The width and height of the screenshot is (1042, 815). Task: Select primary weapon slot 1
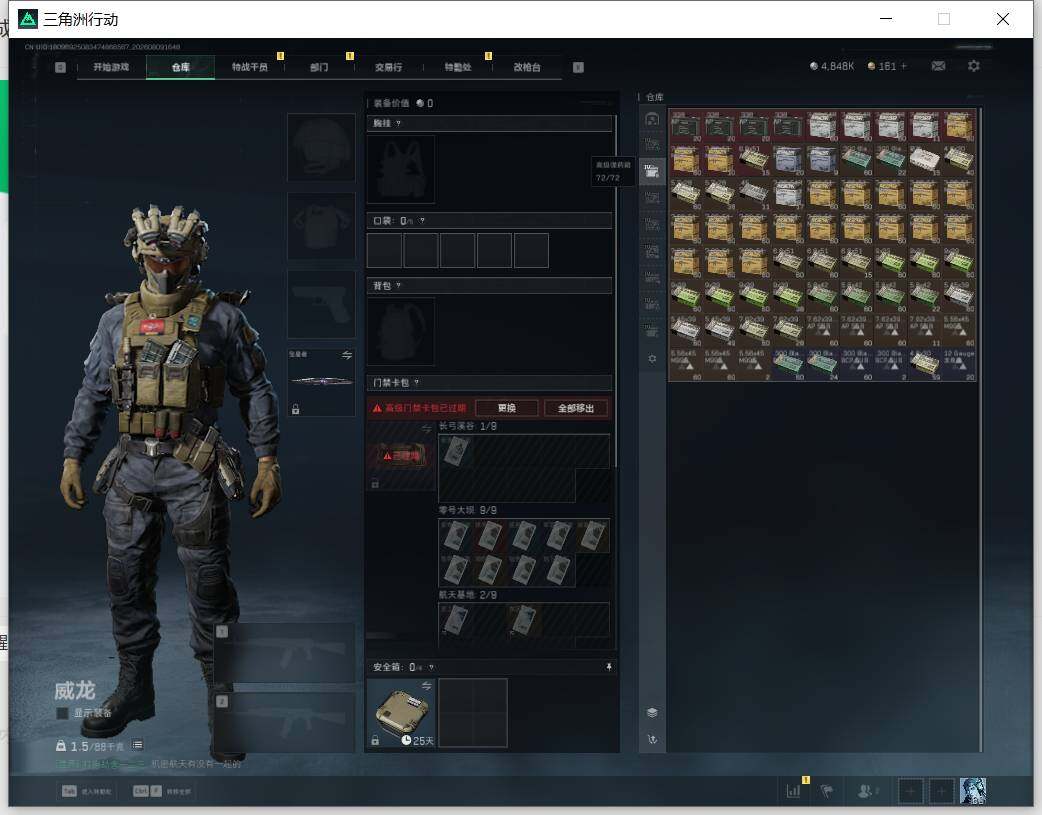point(284,651)
